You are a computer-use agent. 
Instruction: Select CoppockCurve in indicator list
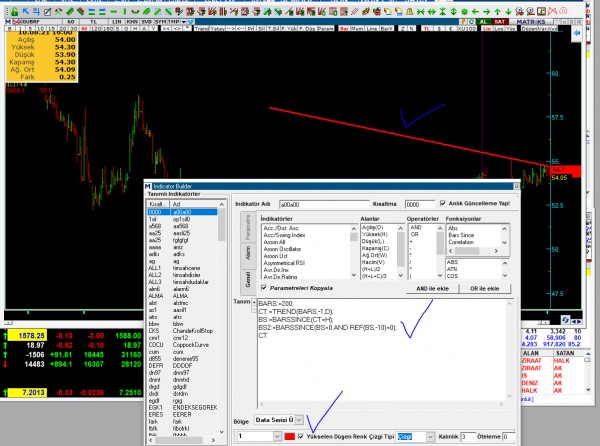coord(183,345)
